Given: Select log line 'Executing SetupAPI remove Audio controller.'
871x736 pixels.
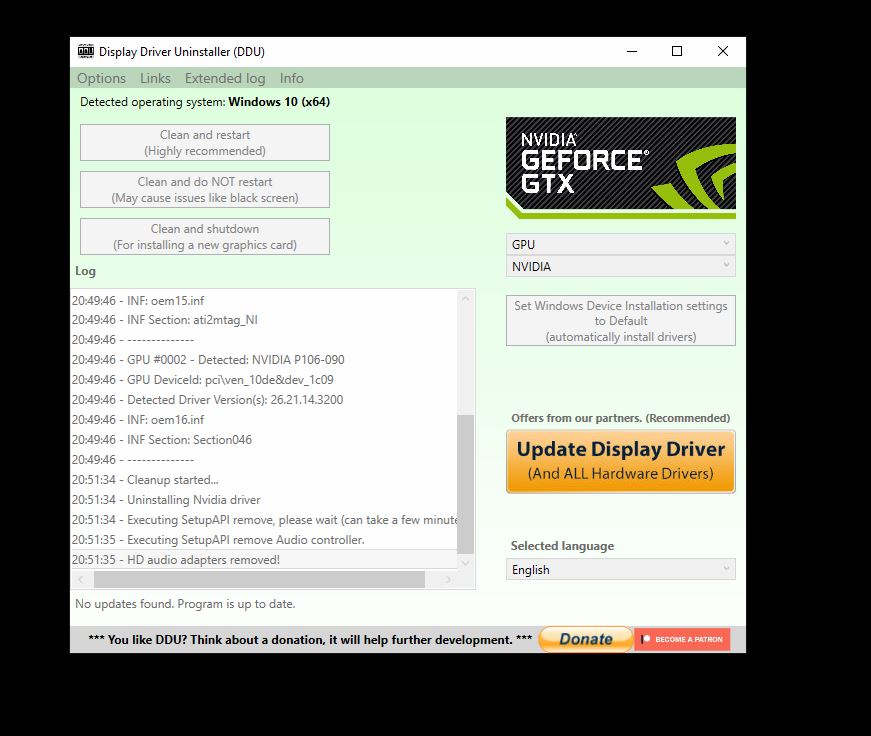Looking at the screenshot, I should 264,540.
